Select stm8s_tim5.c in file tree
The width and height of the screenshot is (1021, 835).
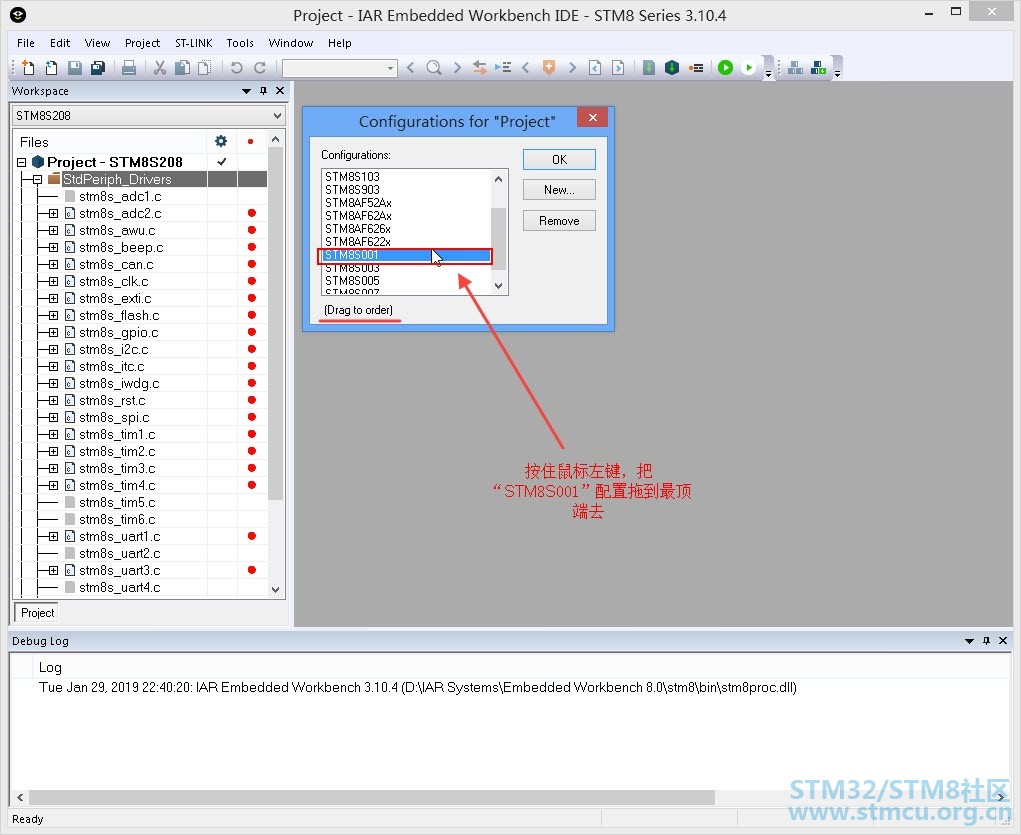pos(117,502)
